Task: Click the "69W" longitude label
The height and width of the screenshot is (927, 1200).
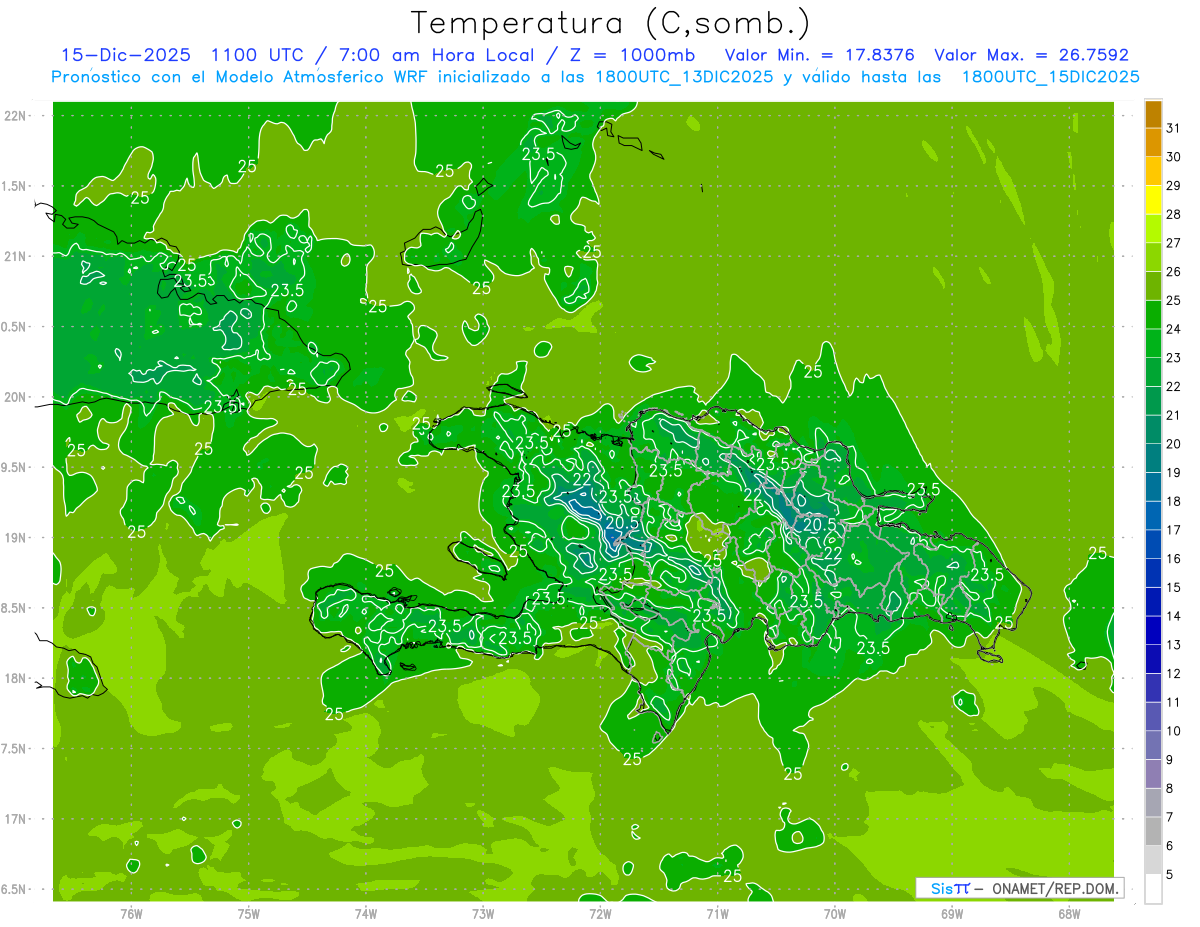Action: click(952, 914)
